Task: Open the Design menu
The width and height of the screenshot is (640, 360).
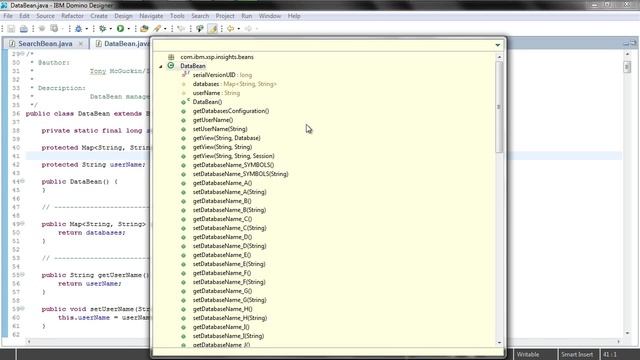Action: [x=123, y=16]
